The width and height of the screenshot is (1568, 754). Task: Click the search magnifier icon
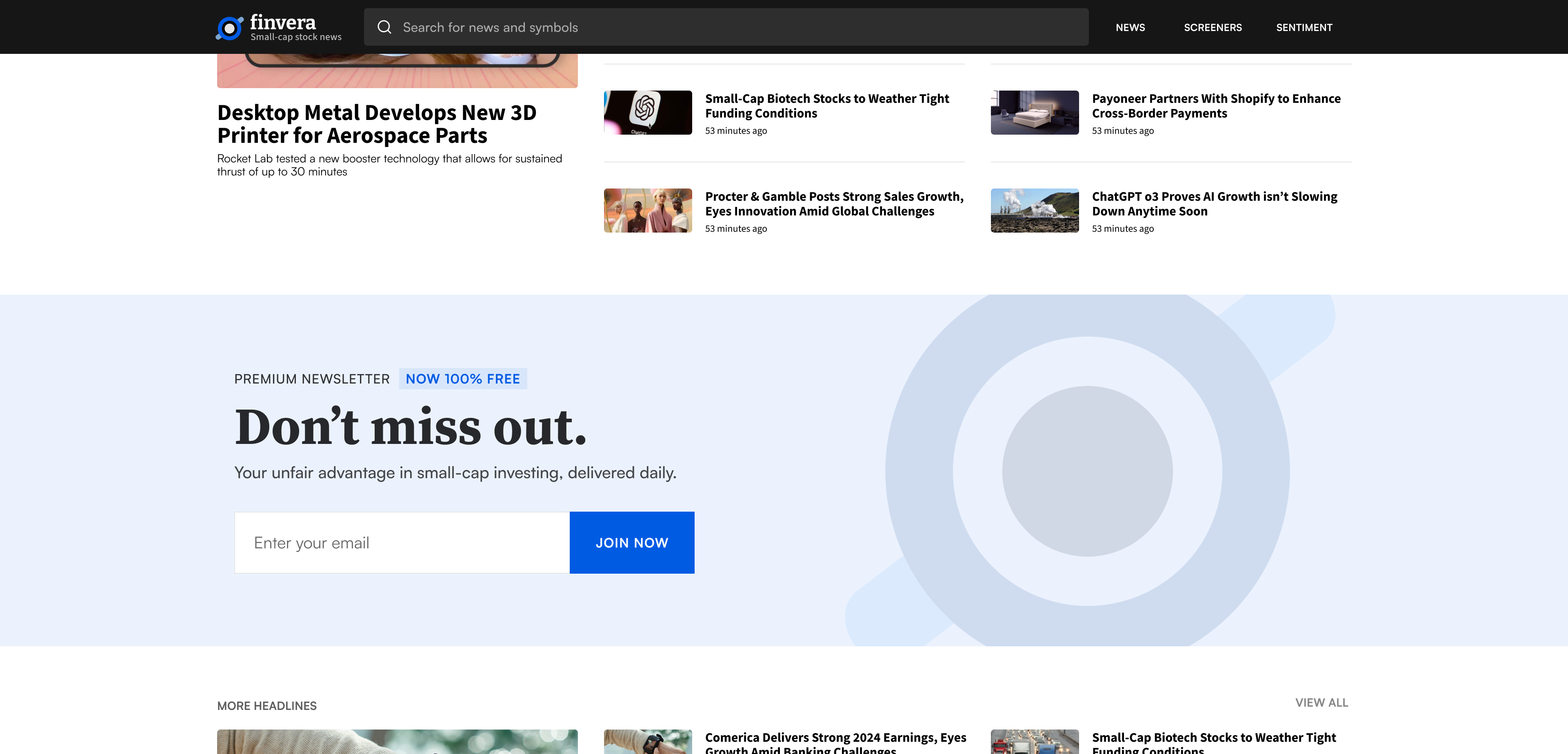(384, 27)
